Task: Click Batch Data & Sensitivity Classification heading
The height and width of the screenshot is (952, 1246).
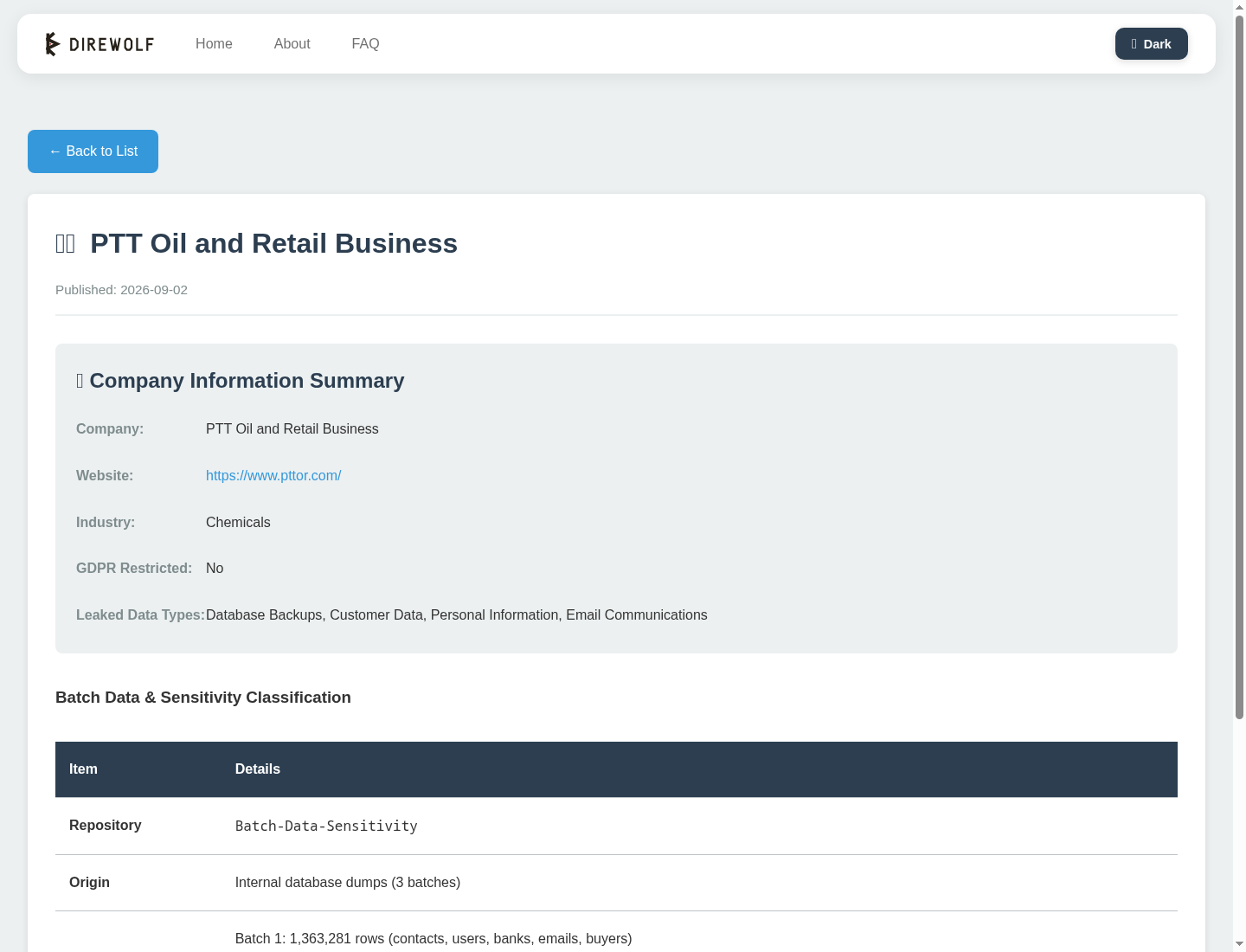Action: 203,698
